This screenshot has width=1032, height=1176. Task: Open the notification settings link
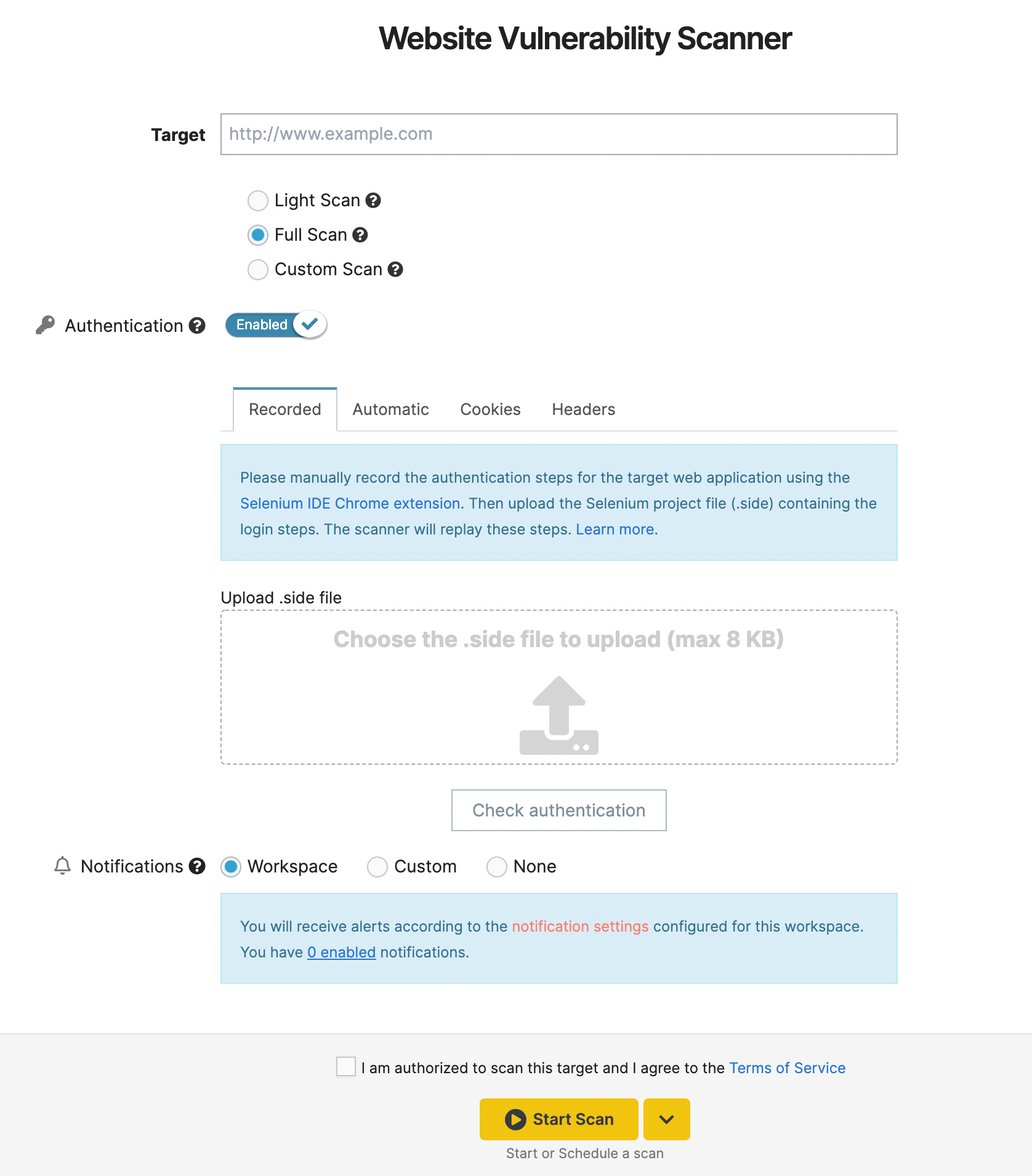pos(579,926)
